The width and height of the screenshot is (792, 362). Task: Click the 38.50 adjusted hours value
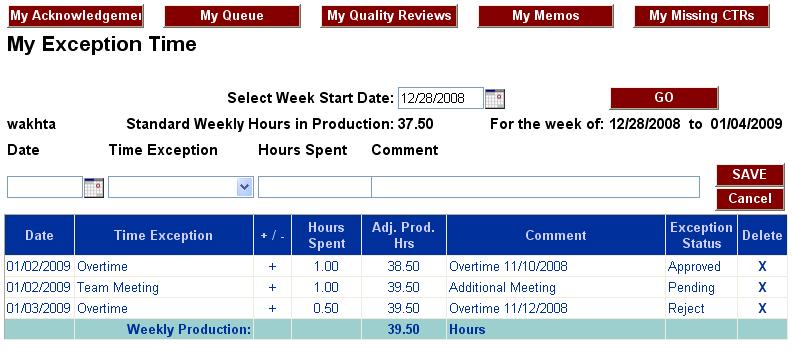(404, 266)
